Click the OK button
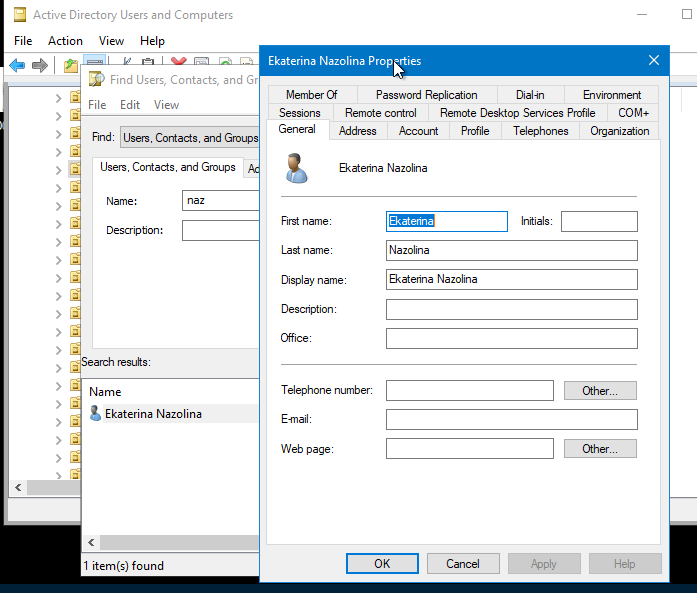Viewport: 697px width, 593px height. (382, 564)
